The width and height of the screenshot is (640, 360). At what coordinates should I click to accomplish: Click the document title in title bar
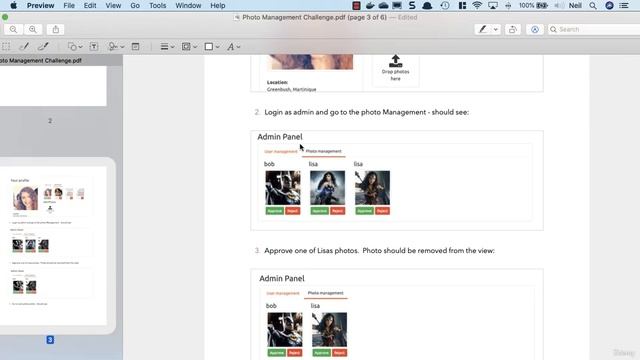[314, 18]
